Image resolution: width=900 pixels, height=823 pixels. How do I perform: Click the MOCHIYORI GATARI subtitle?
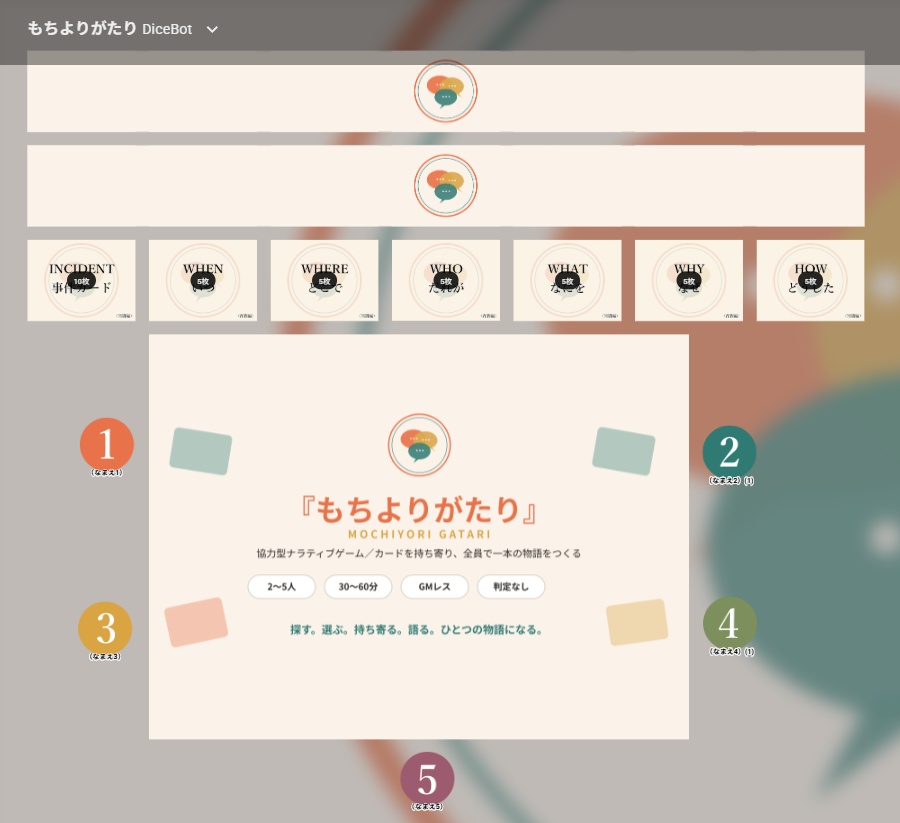(x=420, y=534)
